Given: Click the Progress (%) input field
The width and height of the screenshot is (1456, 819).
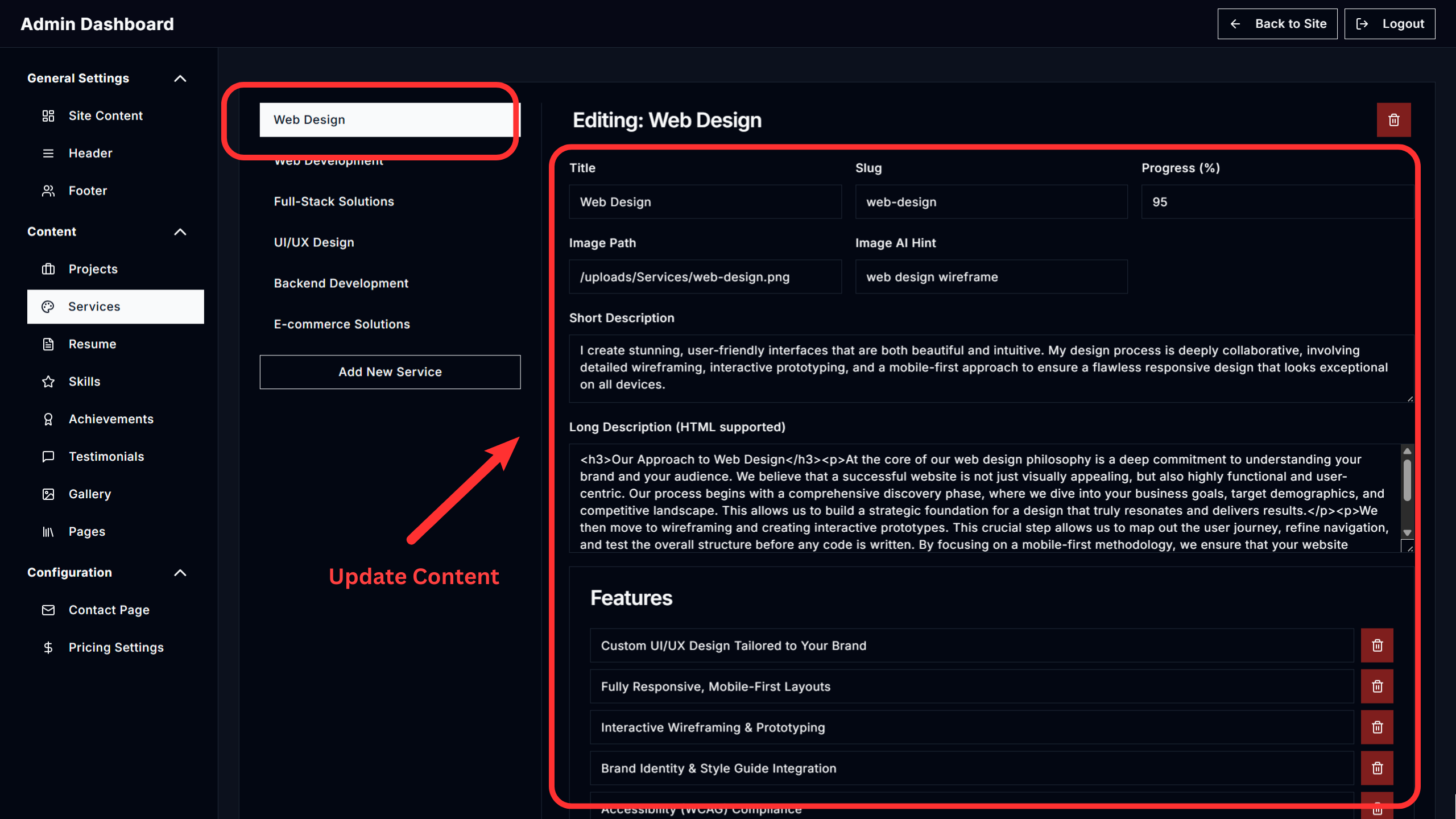Looking at the screenshot, I should pos(1274,202).
